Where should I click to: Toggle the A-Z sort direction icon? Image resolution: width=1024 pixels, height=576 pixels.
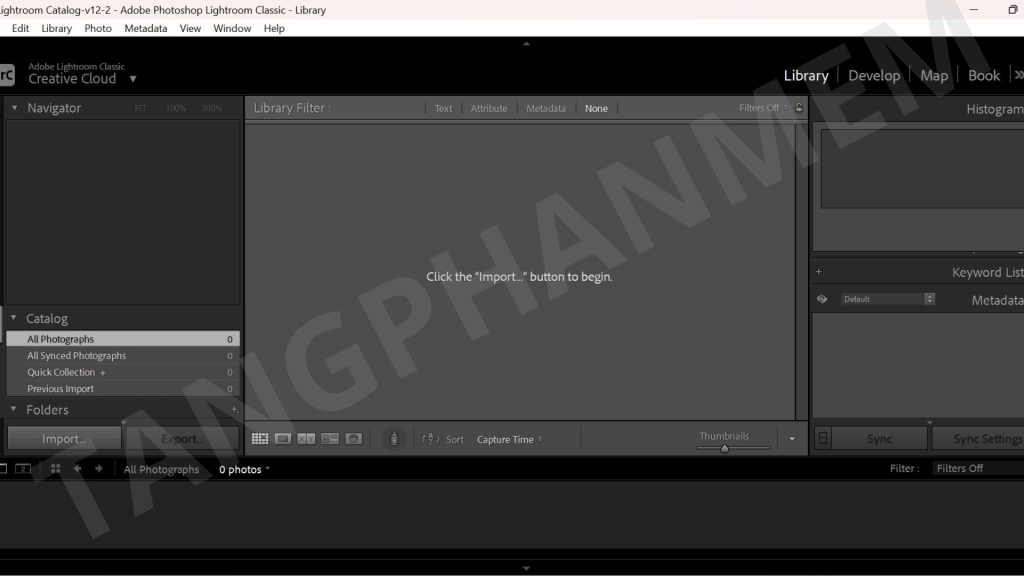click(x=431, y=439)
